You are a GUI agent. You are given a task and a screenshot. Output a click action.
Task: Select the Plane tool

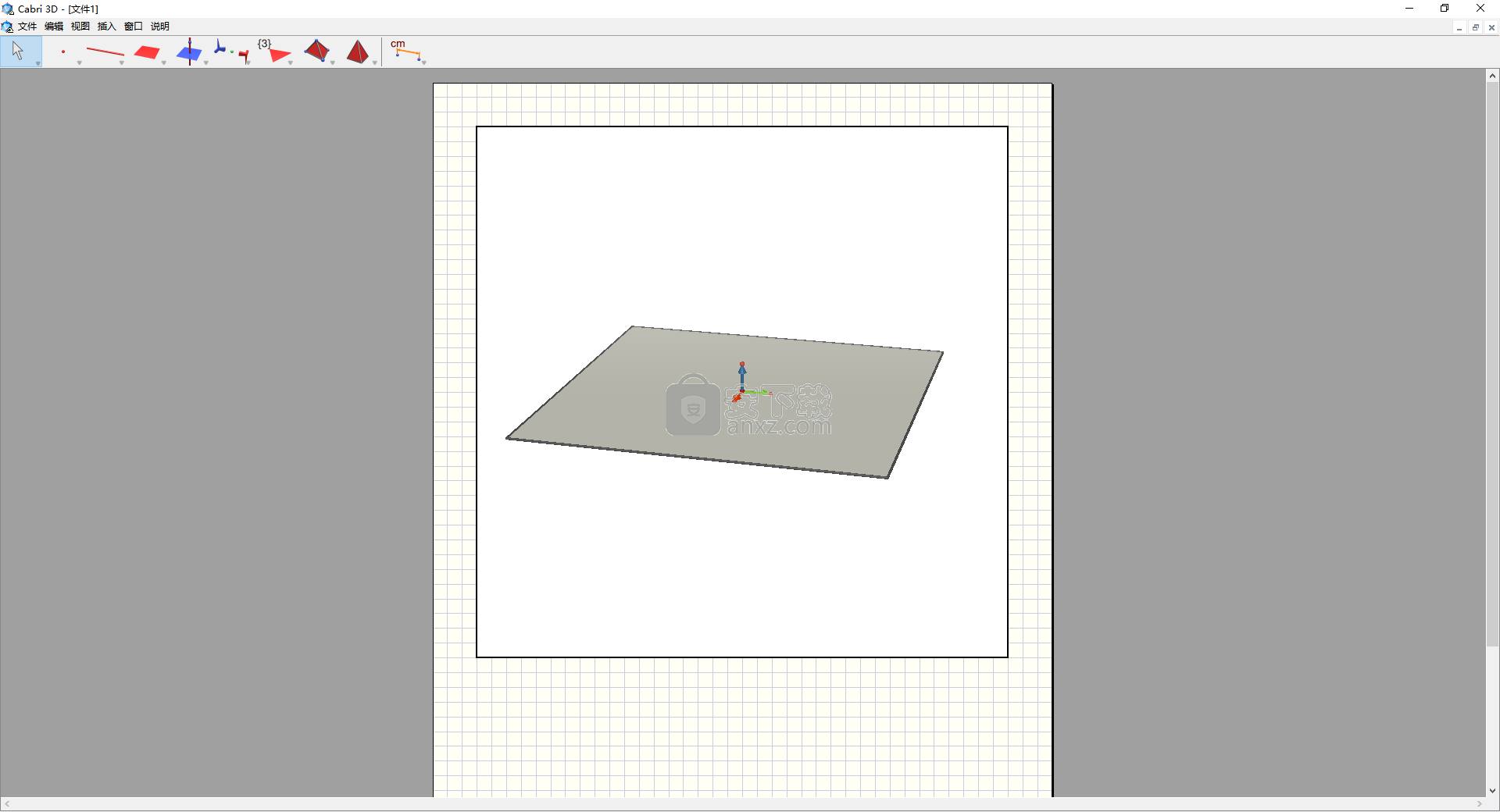(x=147, y=52)
